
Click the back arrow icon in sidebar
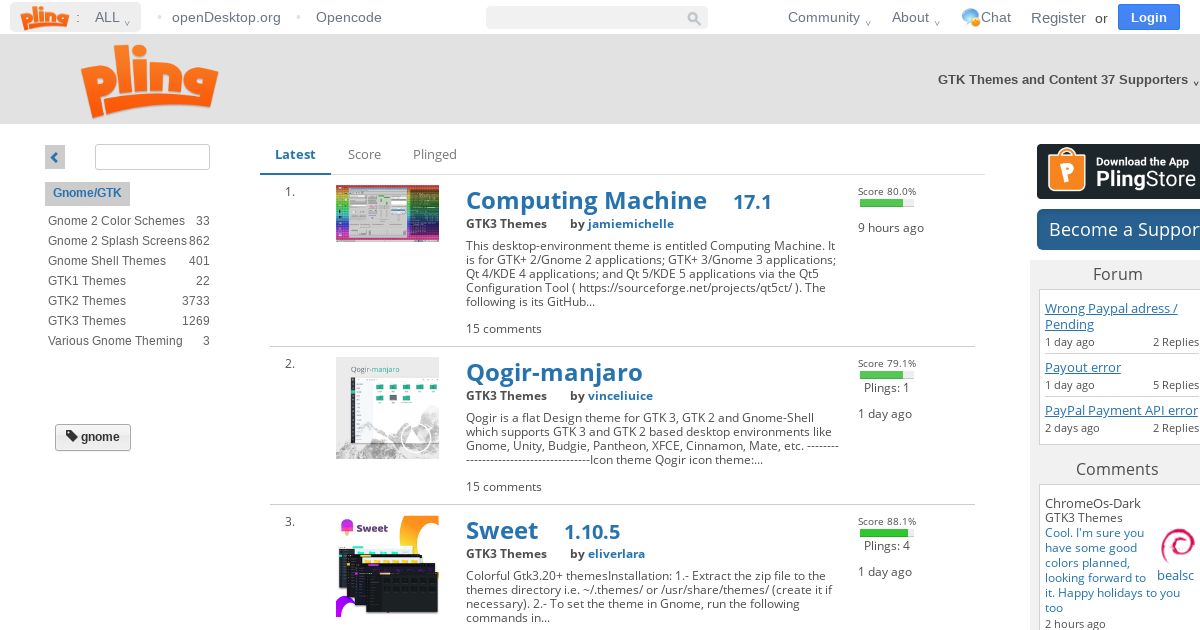pos(55,157)
